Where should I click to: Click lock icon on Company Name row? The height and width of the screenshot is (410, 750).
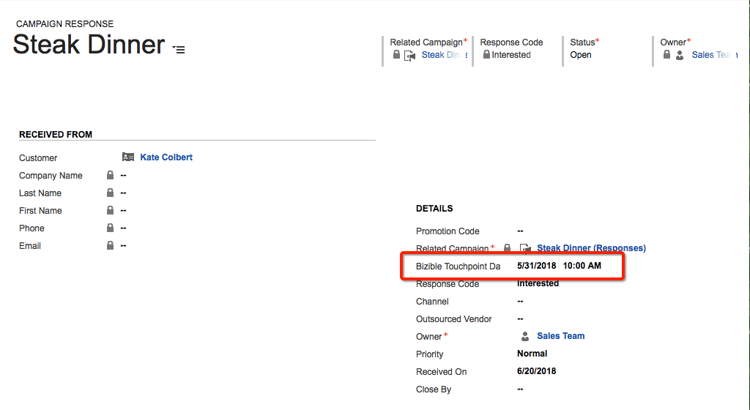coord(110,175)
